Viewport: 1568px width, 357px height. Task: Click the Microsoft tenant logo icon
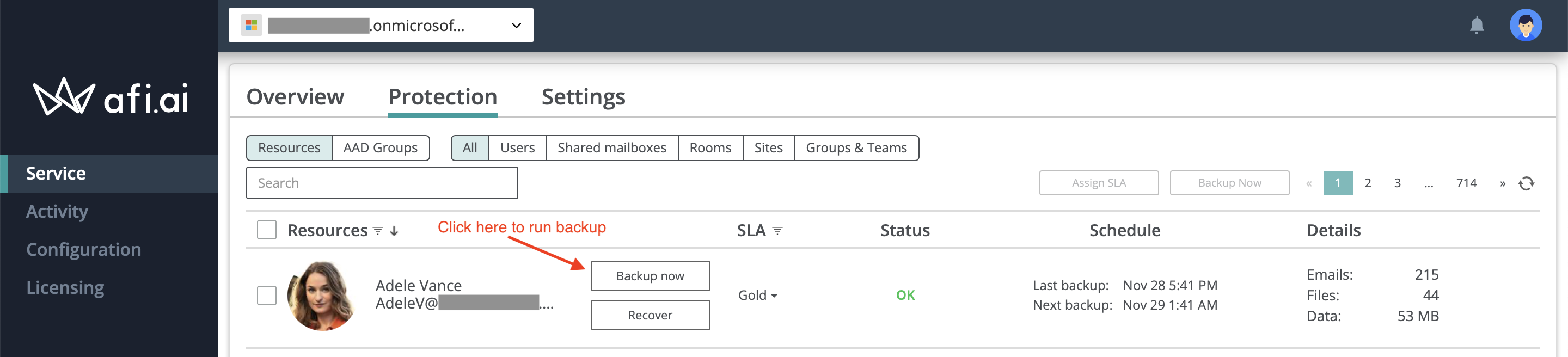point(251,25)
